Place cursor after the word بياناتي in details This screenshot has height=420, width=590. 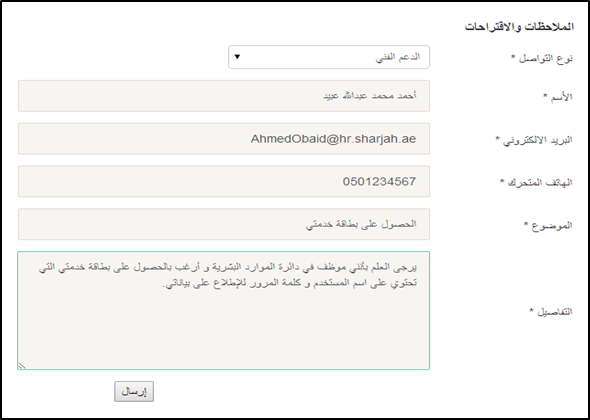click(x=164, y=285)
